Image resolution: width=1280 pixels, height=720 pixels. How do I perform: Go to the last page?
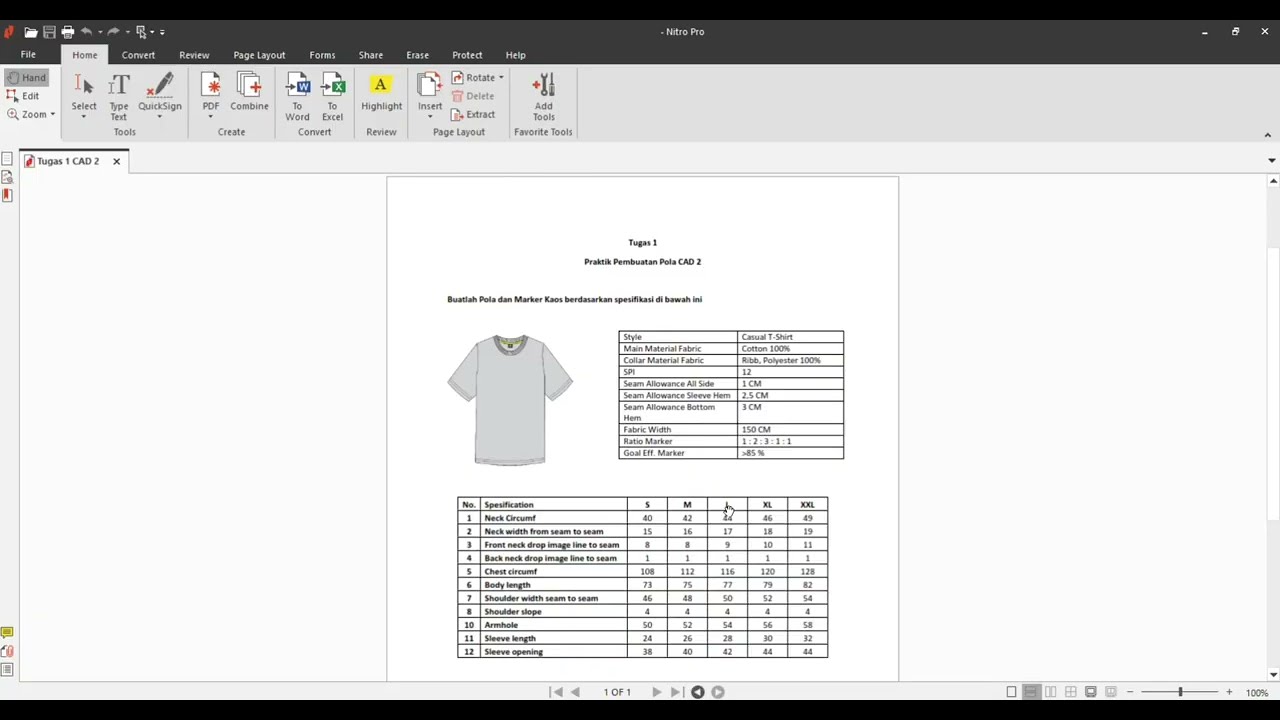(676, 692)
